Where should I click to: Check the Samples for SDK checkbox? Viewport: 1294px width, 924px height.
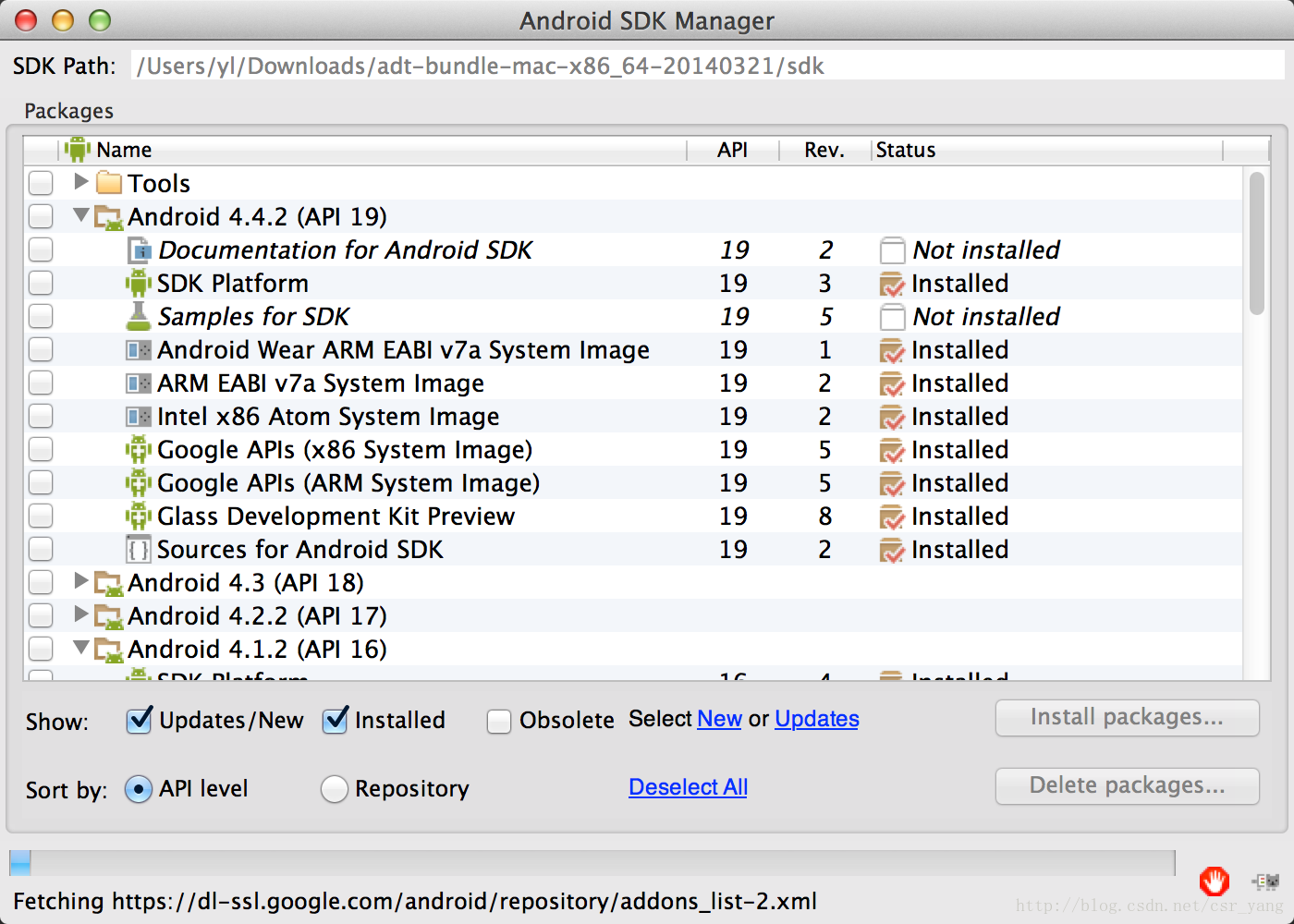coord(41,316)
